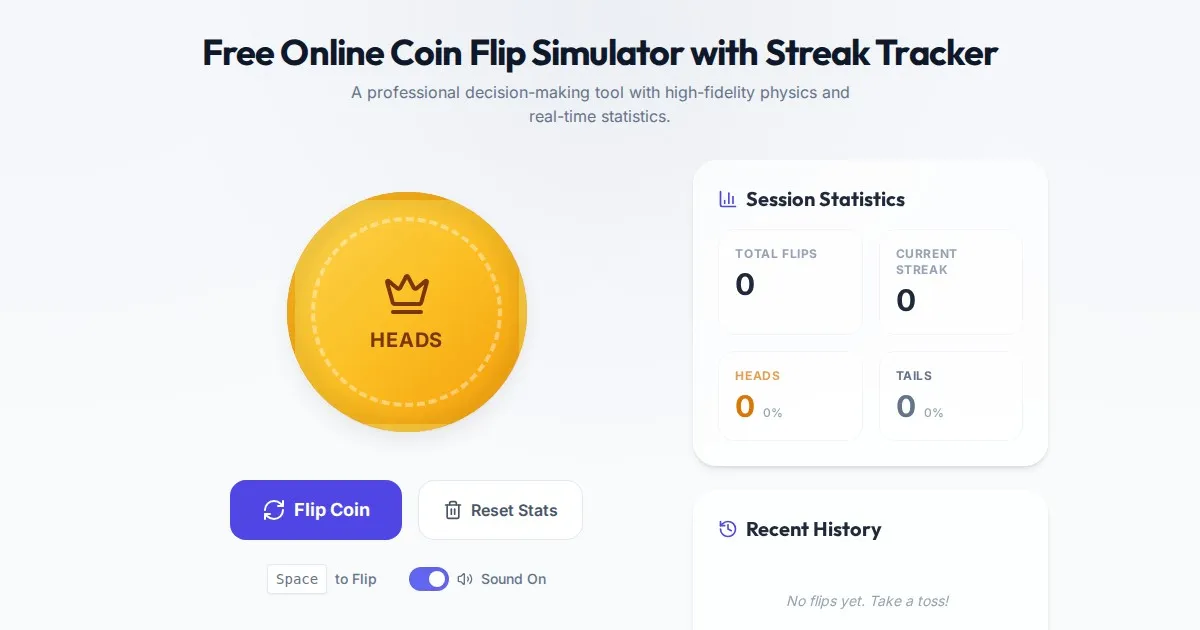This screenshot has width=1200, height=630.
Task: Toggle the Sound On switch off
Action: click(x=429, y=579)
